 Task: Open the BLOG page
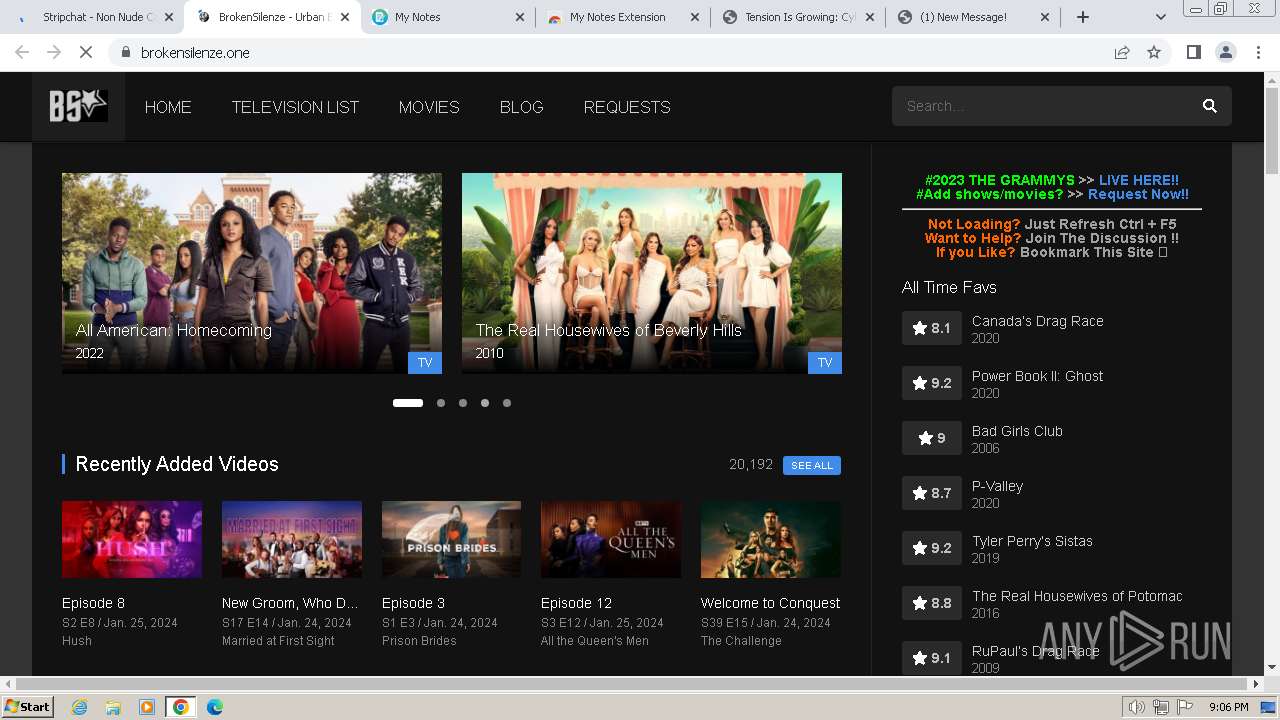pyautogui.click(x=521, y=107)
